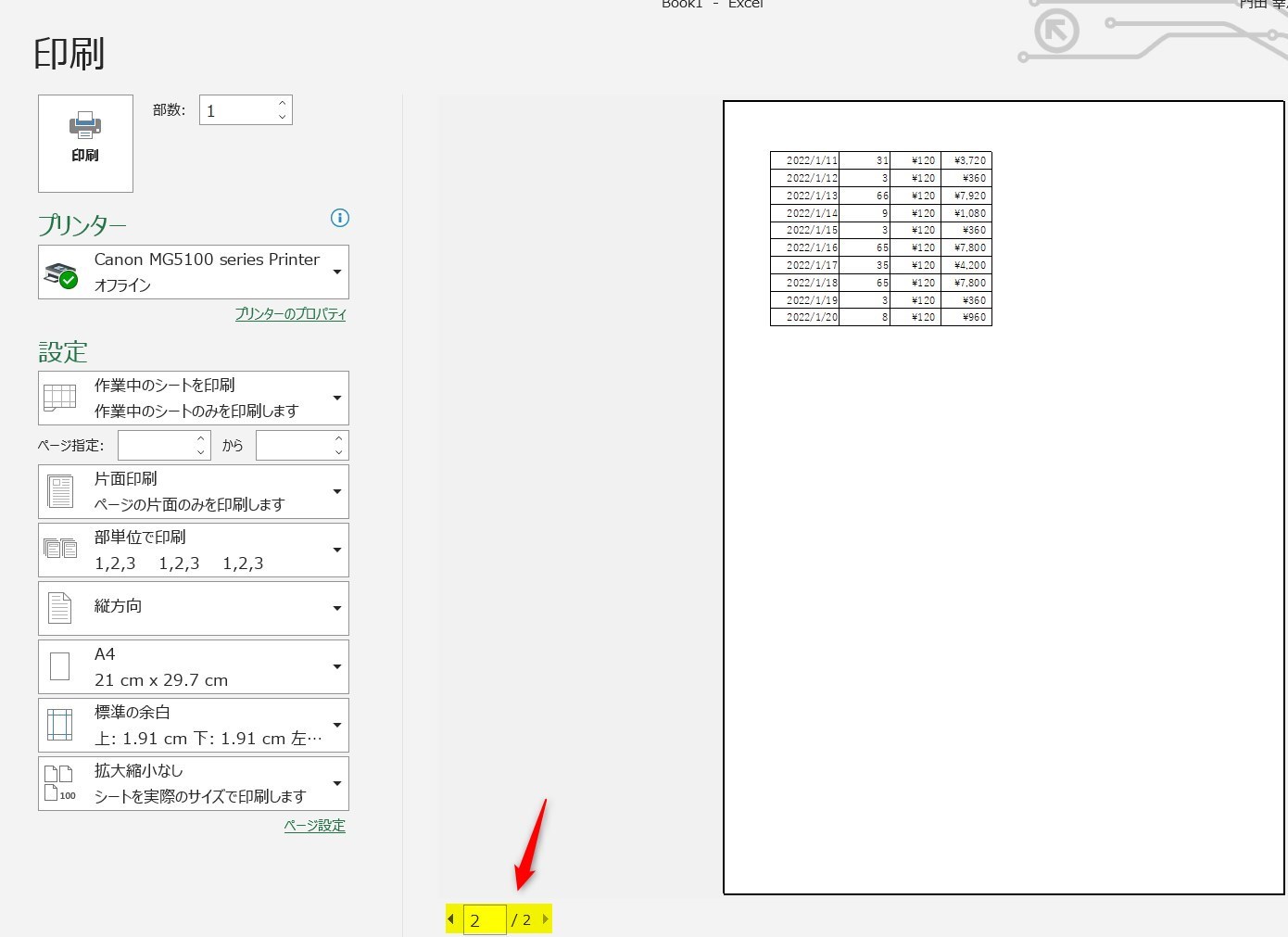The width and height of the screenshot is (1288, 937).
Task: Decrease copies with the down stepper arrow
Action: 283,118
